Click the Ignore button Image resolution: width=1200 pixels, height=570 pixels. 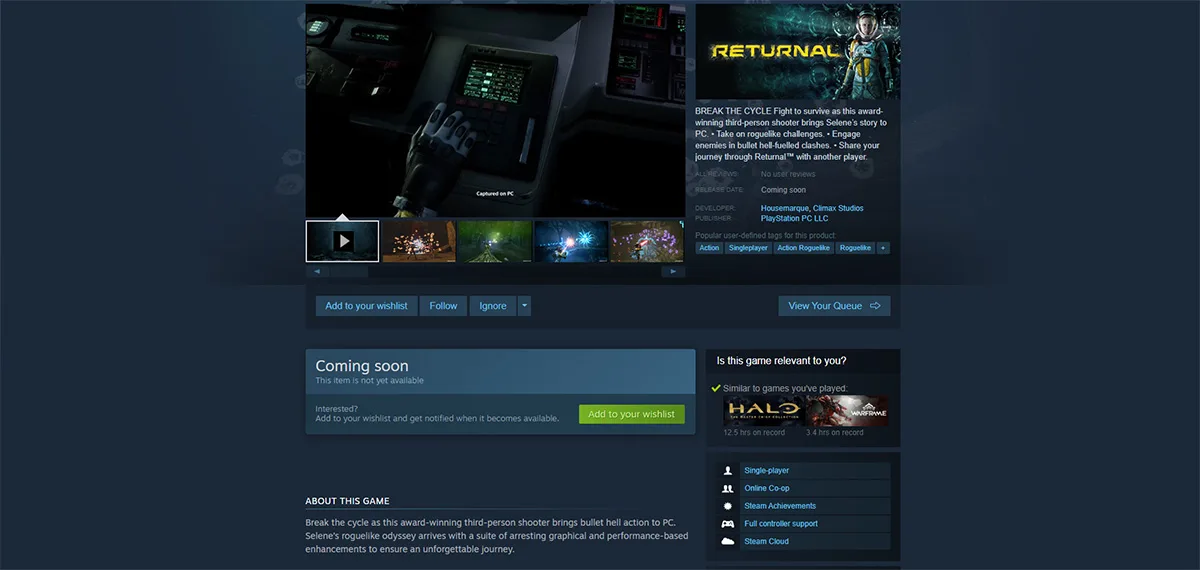[x=493, y=306]
